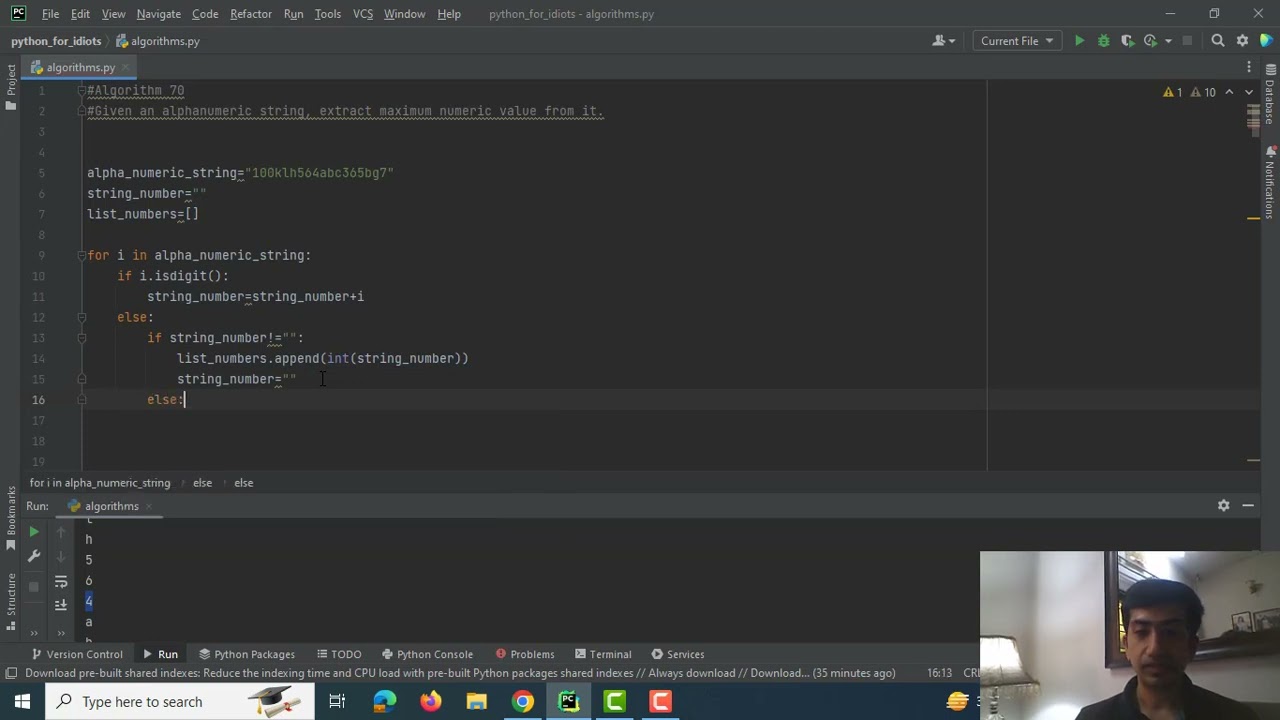This screenshot has width=1280, height=720.
Task: Open the Version Control tool window
Action: point(76,654)
